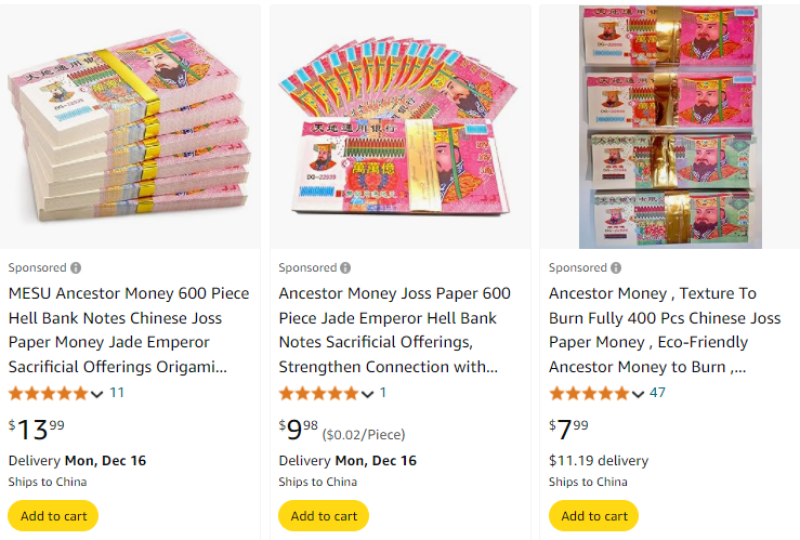Click star rating of the $9.98 listing
The image size is (800, 540).
tap(318, 393)
